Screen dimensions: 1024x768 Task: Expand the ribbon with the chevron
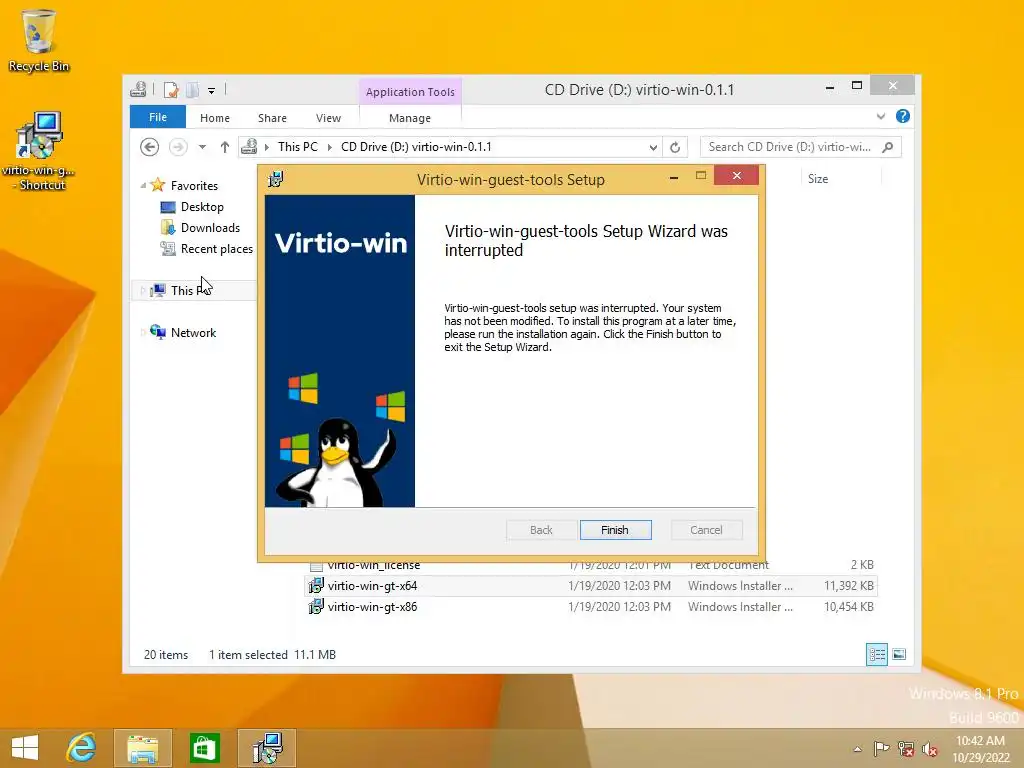click(x=881, y=116)
